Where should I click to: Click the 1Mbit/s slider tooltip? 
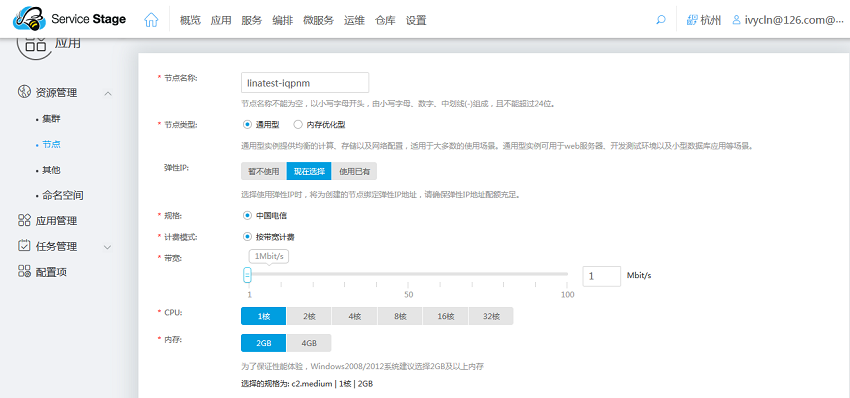point(269,256)
